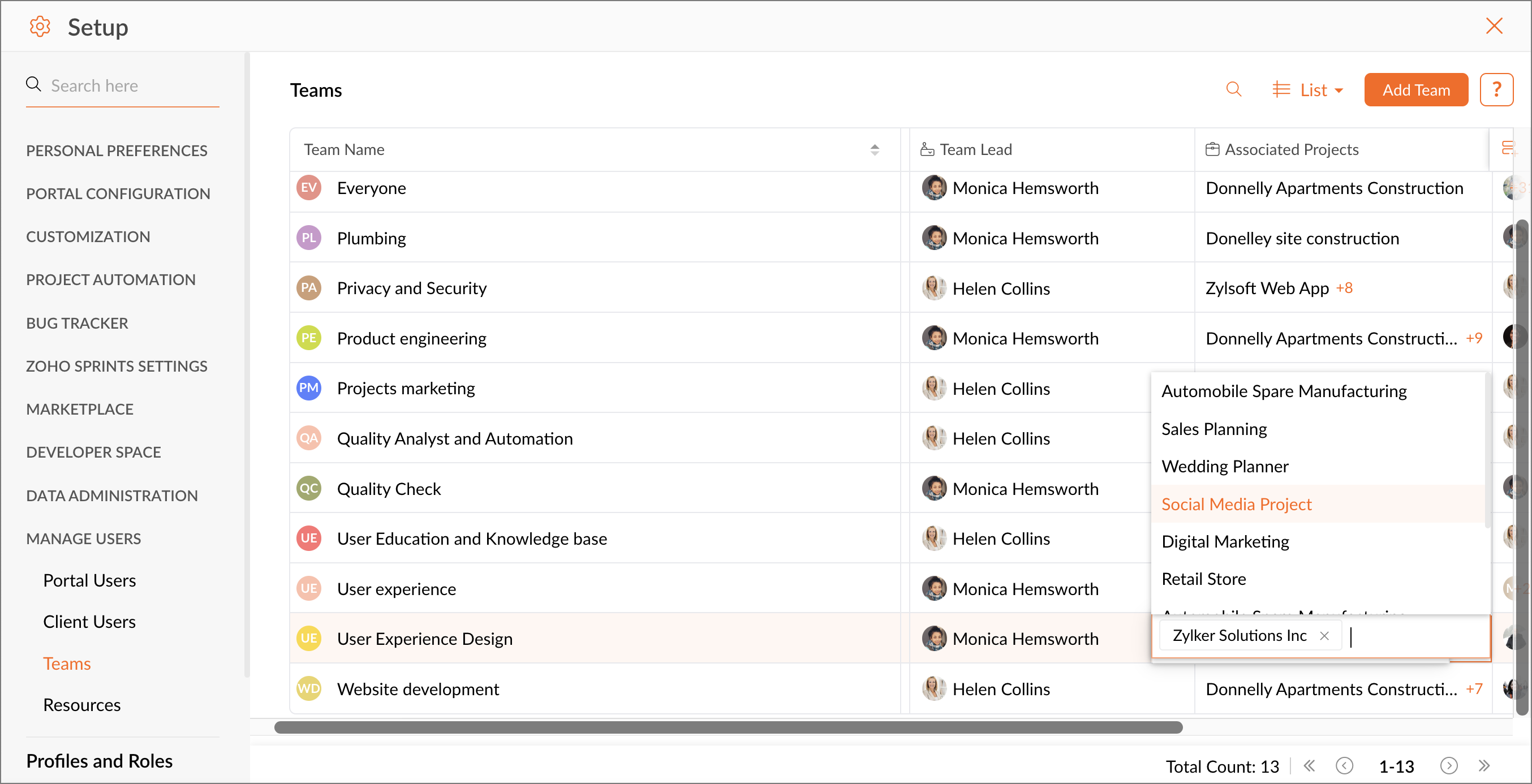Click the Add Team button
The height and width of the screenshot is (784, 1532).
coord(1415,90)
